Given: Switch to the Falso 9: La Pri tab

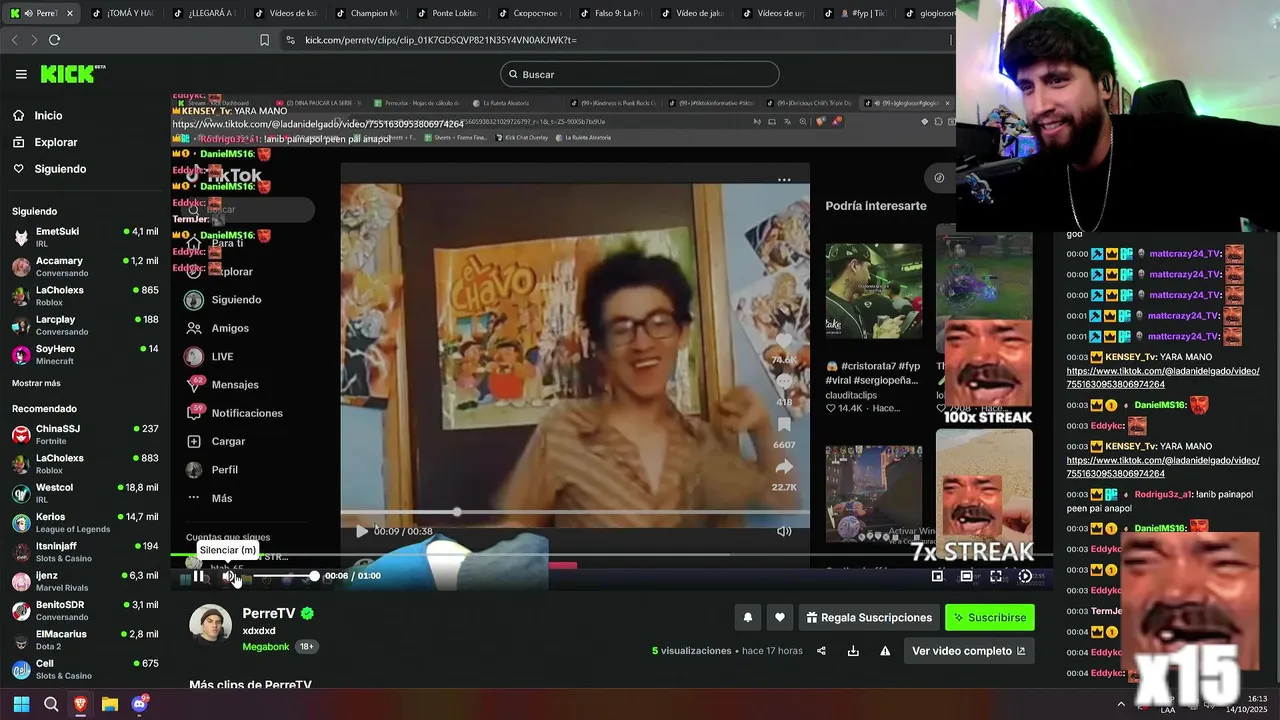Looking at the screenshot, I should click(610, 13).
